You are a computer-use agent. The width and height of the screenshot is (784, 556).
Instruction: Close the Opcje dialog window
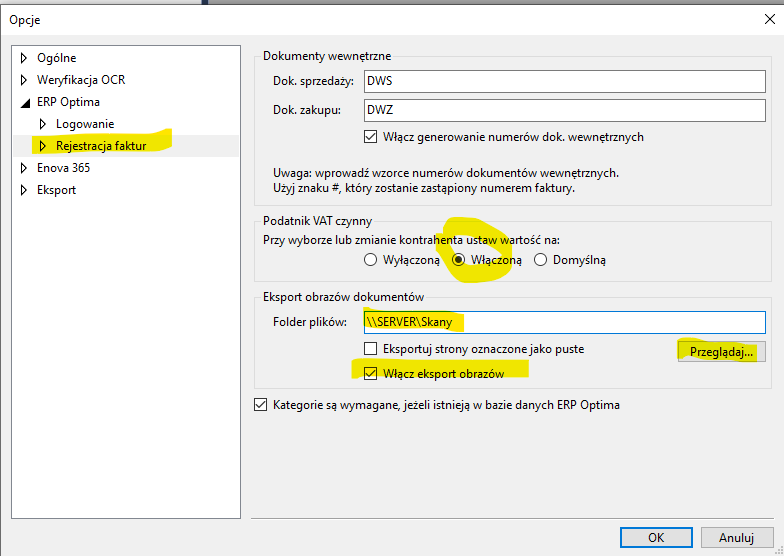[x=770, y=20]
